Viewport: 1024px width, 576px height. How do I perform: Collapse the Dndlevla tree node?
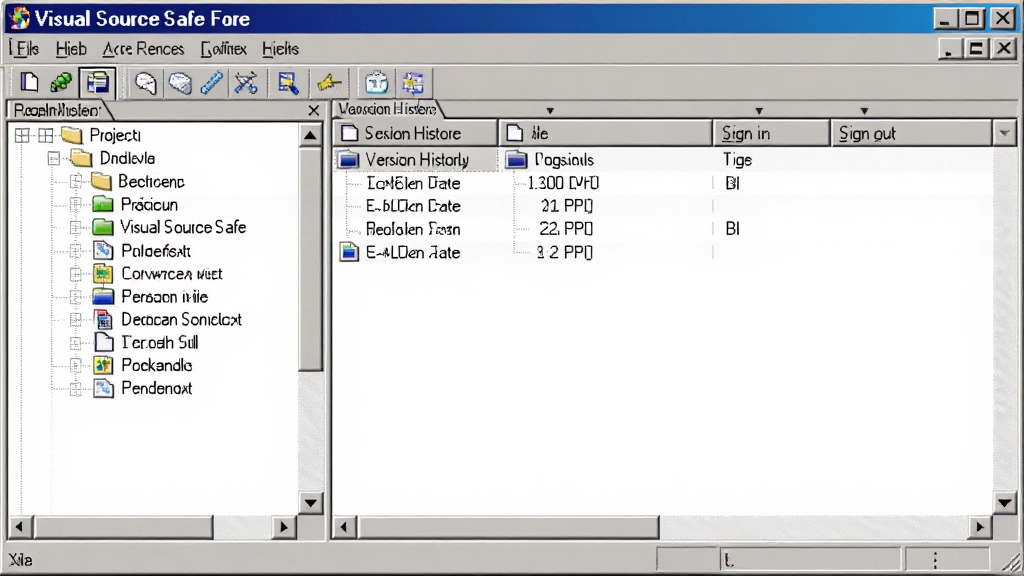[x=54, y=158]
